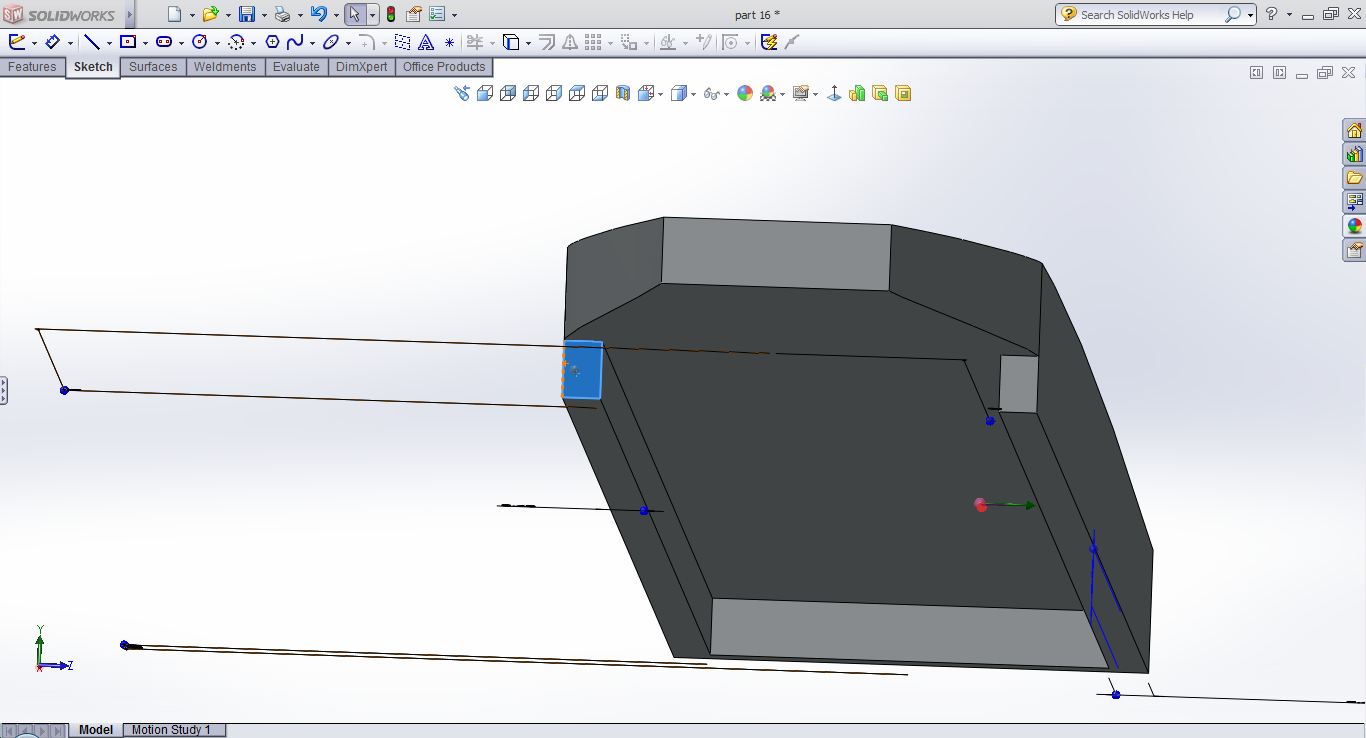
Task: Expand the Rectangle tool dropdown arrow
Action: pos(145,43)
